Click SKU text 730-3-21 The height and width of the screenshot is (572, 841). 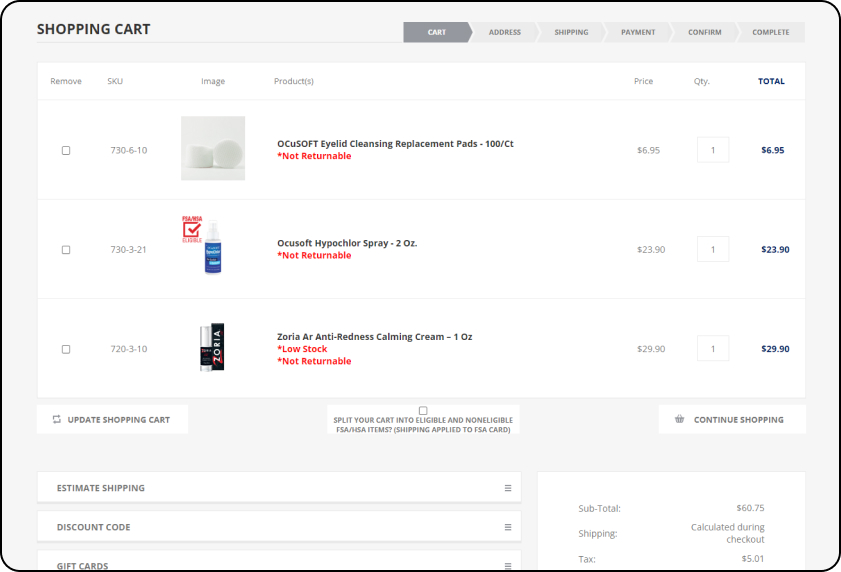[128, 250]
